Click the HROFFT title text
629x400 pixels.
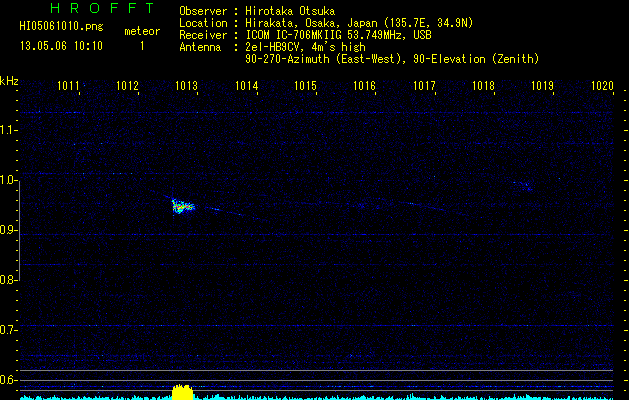point(103,8)
